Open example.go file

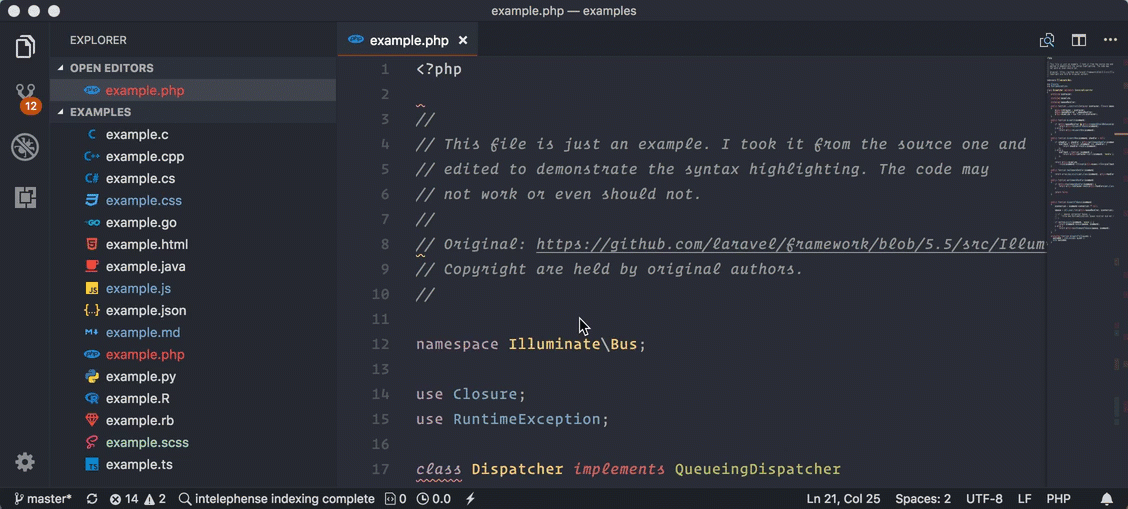tap(193, 223)
